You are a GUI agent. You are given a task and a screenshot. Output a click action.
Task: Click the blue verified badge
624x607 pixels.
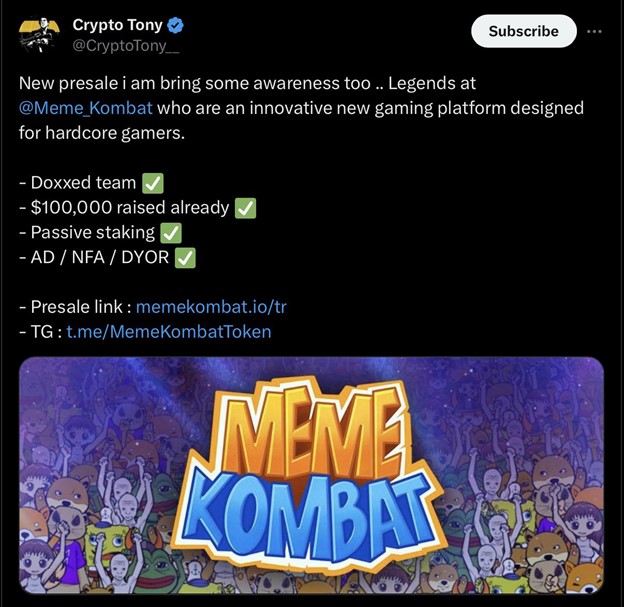(175, 26)
